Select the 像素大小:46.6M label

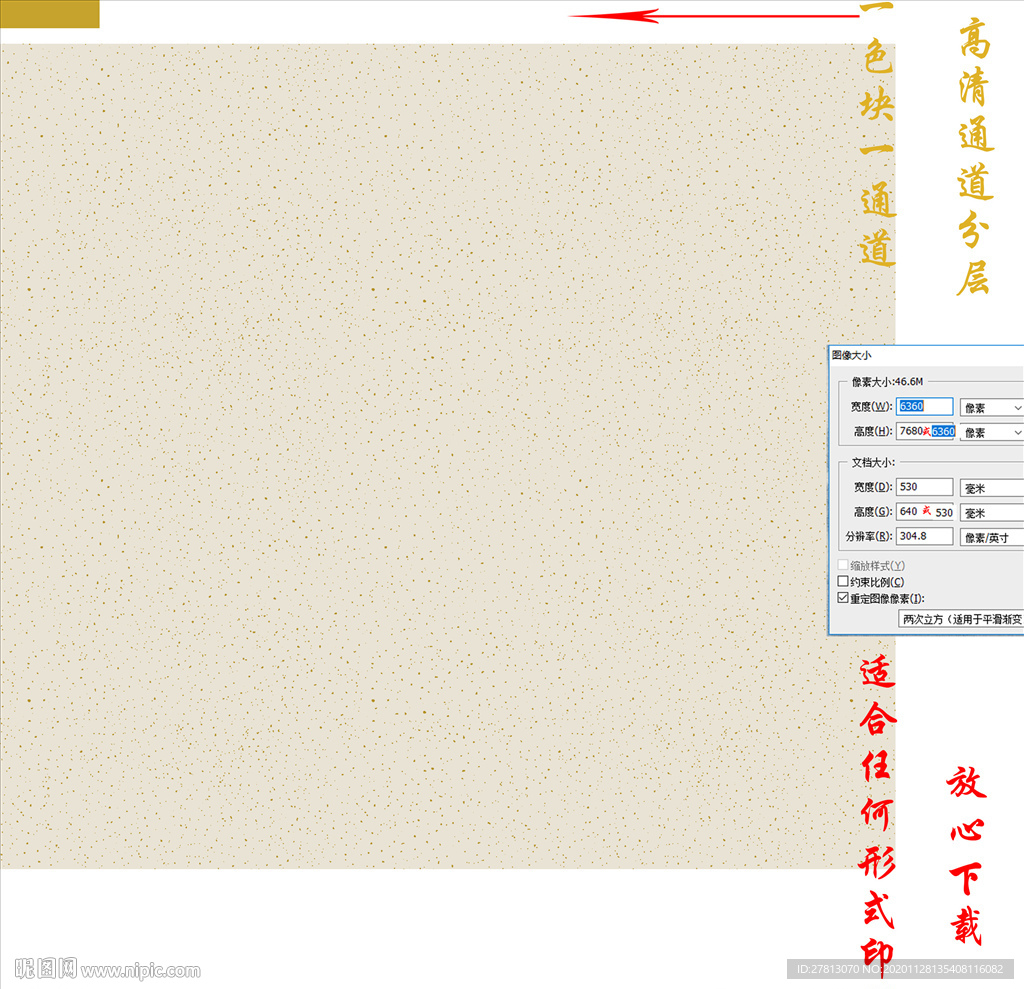pos(887,381)
